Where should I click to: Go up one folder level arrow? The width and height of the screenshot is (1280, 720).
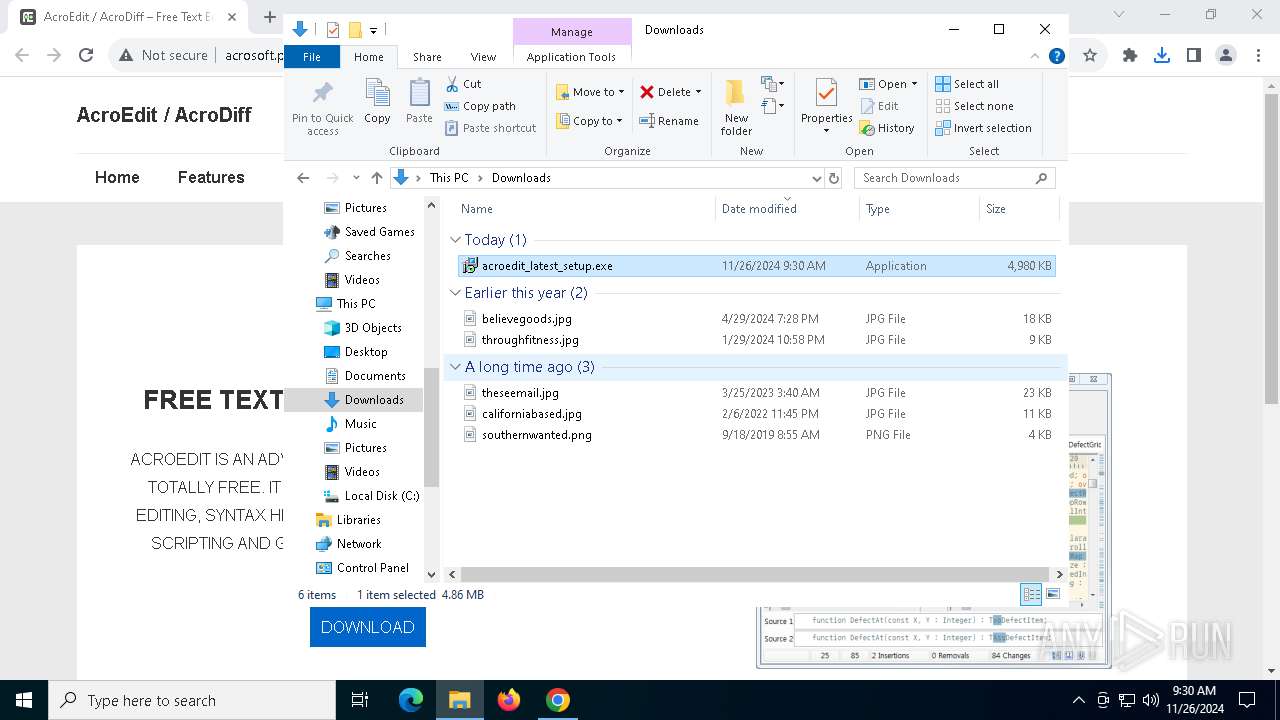[376, 178]
